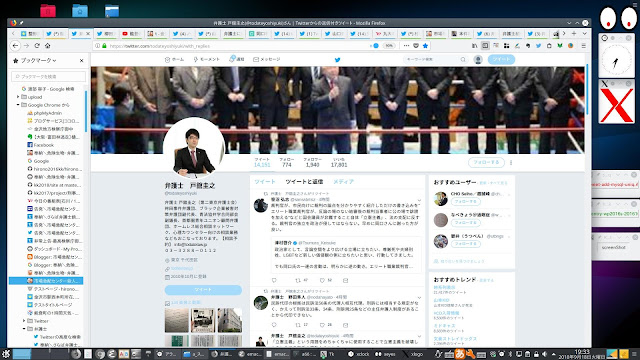
Task: Click the profile options three-dot menu
Action: pyautogui.click(x=511, y=162)
